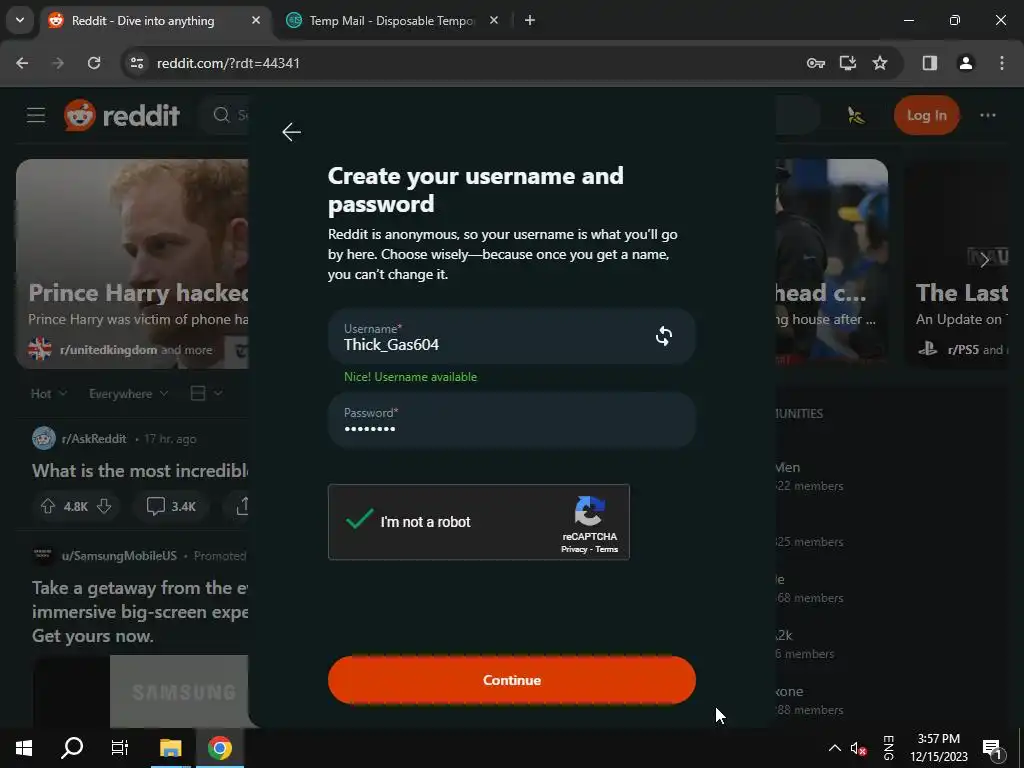Viewport: 1024px width, 768px height.
Task: Regenerate the suggested username
Action: tap(664, 336)
